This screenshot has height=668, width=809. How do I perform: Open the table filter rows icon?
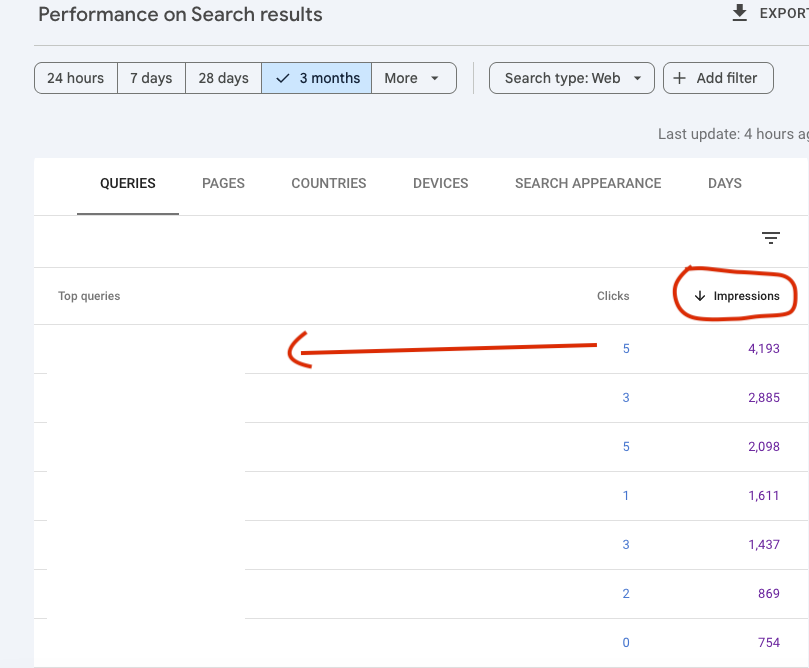coord(770,238)
